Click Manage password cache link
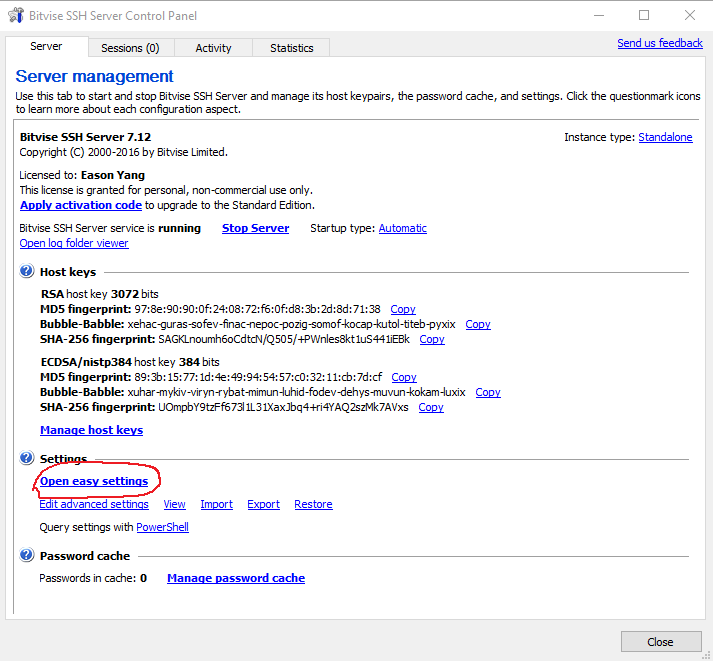The width and height of the screenshot is (713, 661). (236, 578)
